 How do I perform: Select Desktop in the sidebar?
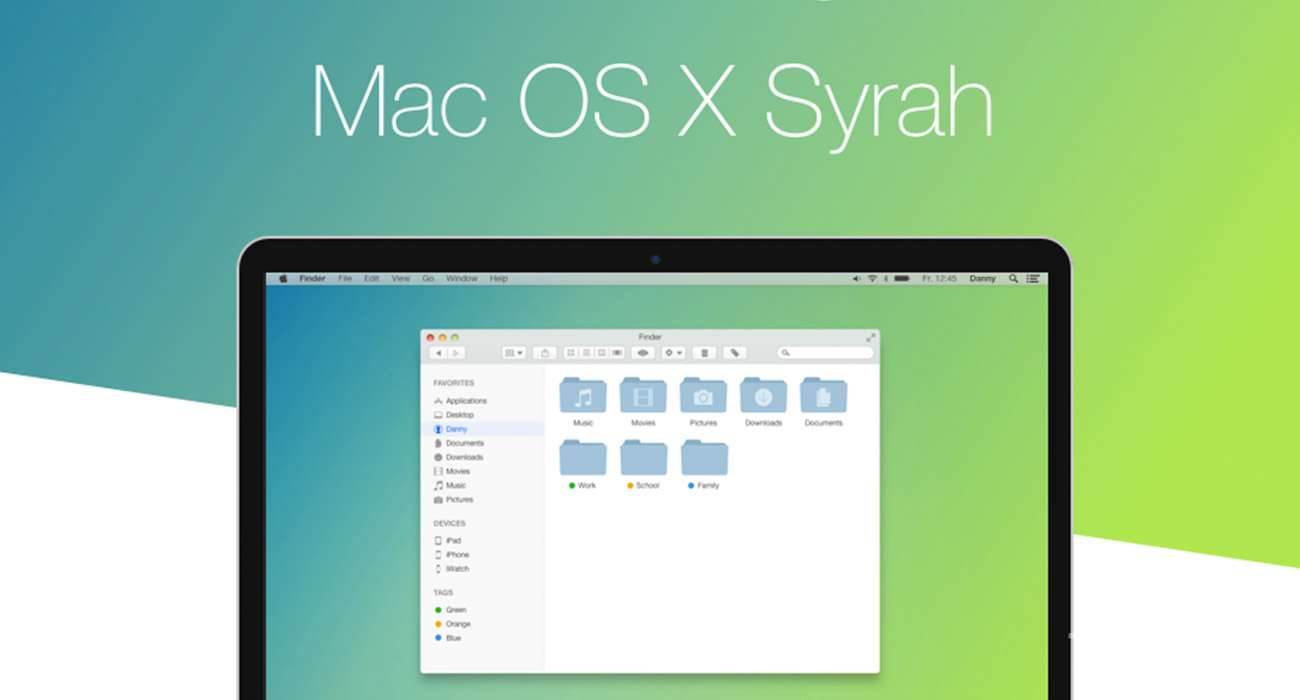(x=453, y=415)
